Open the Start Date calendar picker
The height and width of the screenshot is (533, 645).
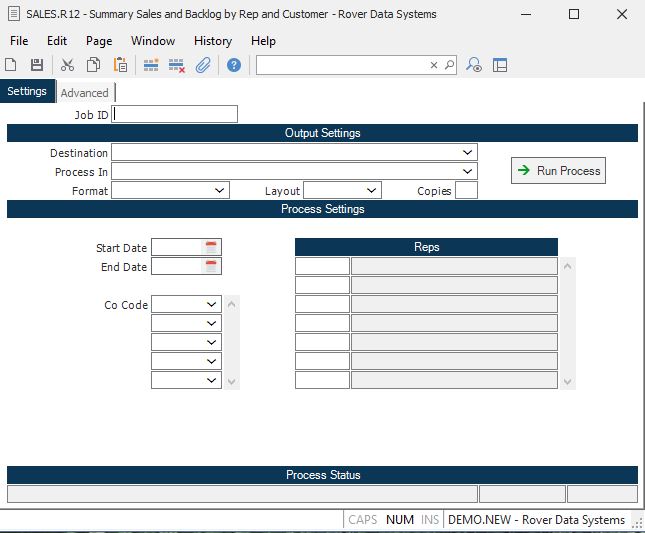(x=211, y=247)
